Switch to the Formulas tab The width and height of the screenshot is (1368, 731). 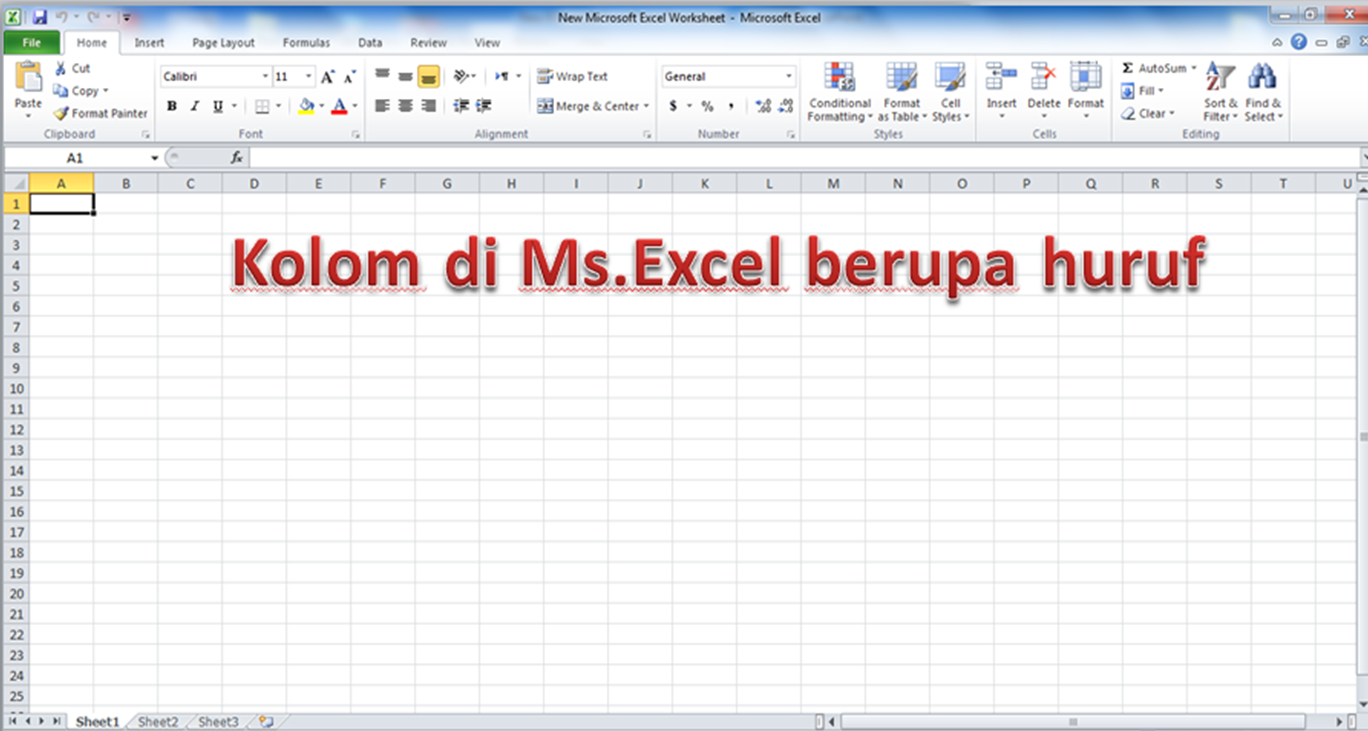pyautogui.click(x=306, y=43)
